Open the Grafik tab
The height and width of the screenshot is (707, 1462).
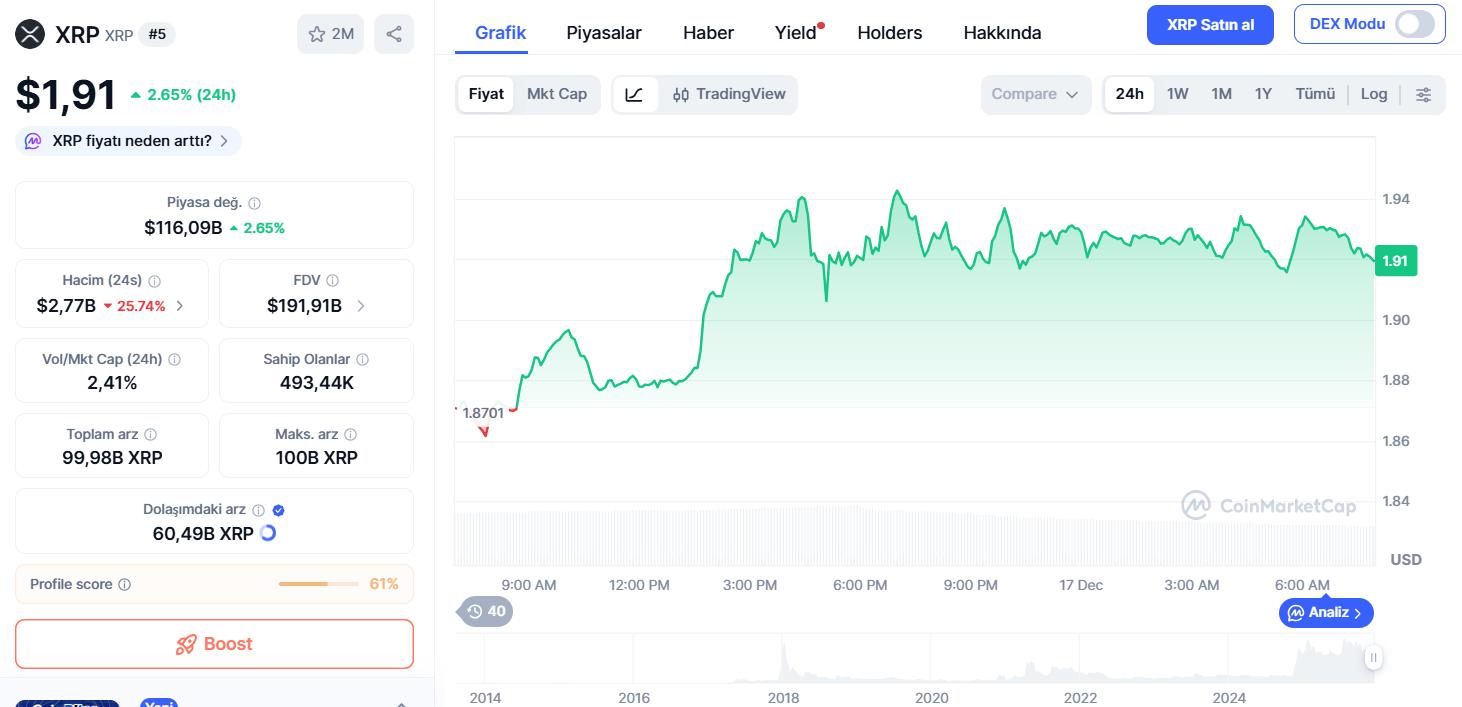pos(500,32)
